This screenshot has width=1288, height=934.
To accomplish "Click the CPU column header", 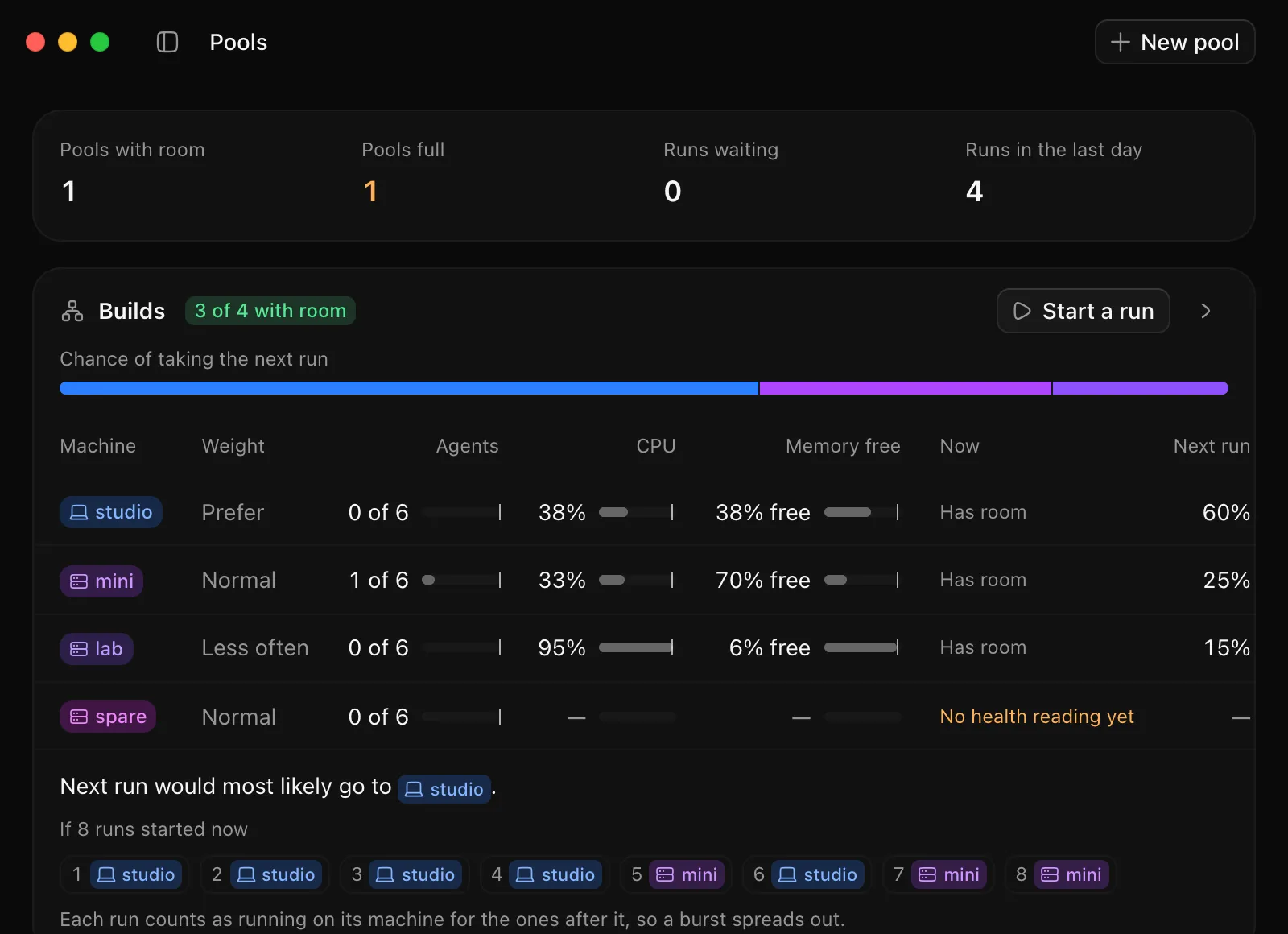I will pyautogui.click(x=656, y=446).
